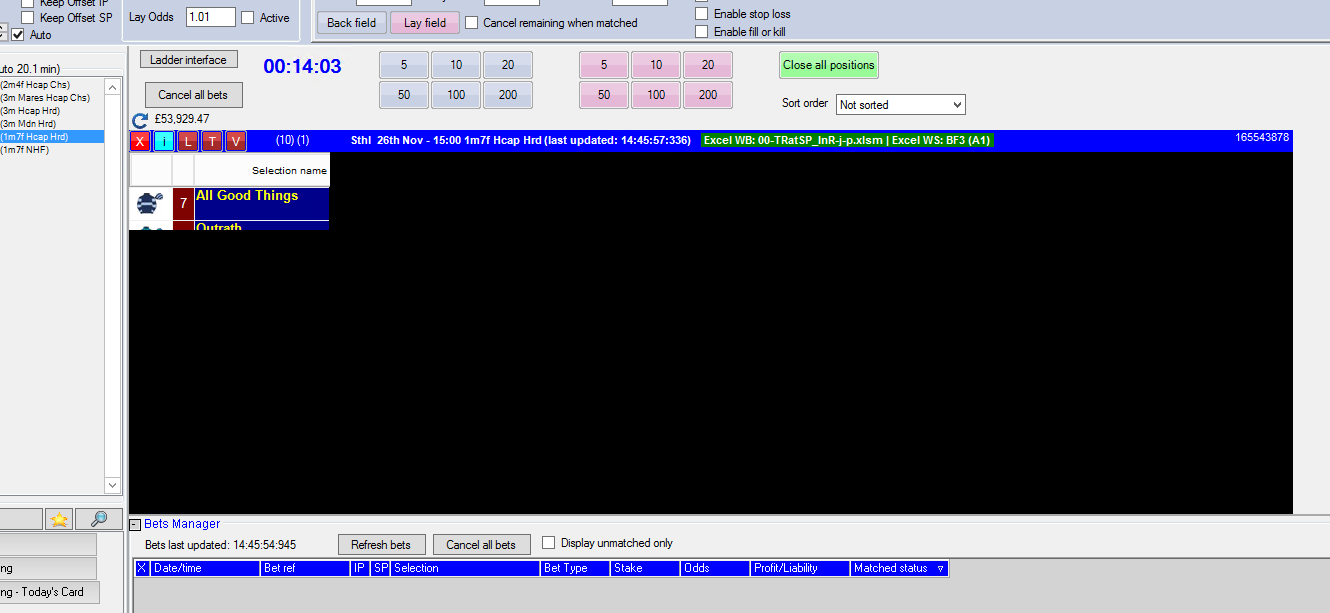
Task: Open the cyan i market info icon
Action: click(x=164, y=141)
